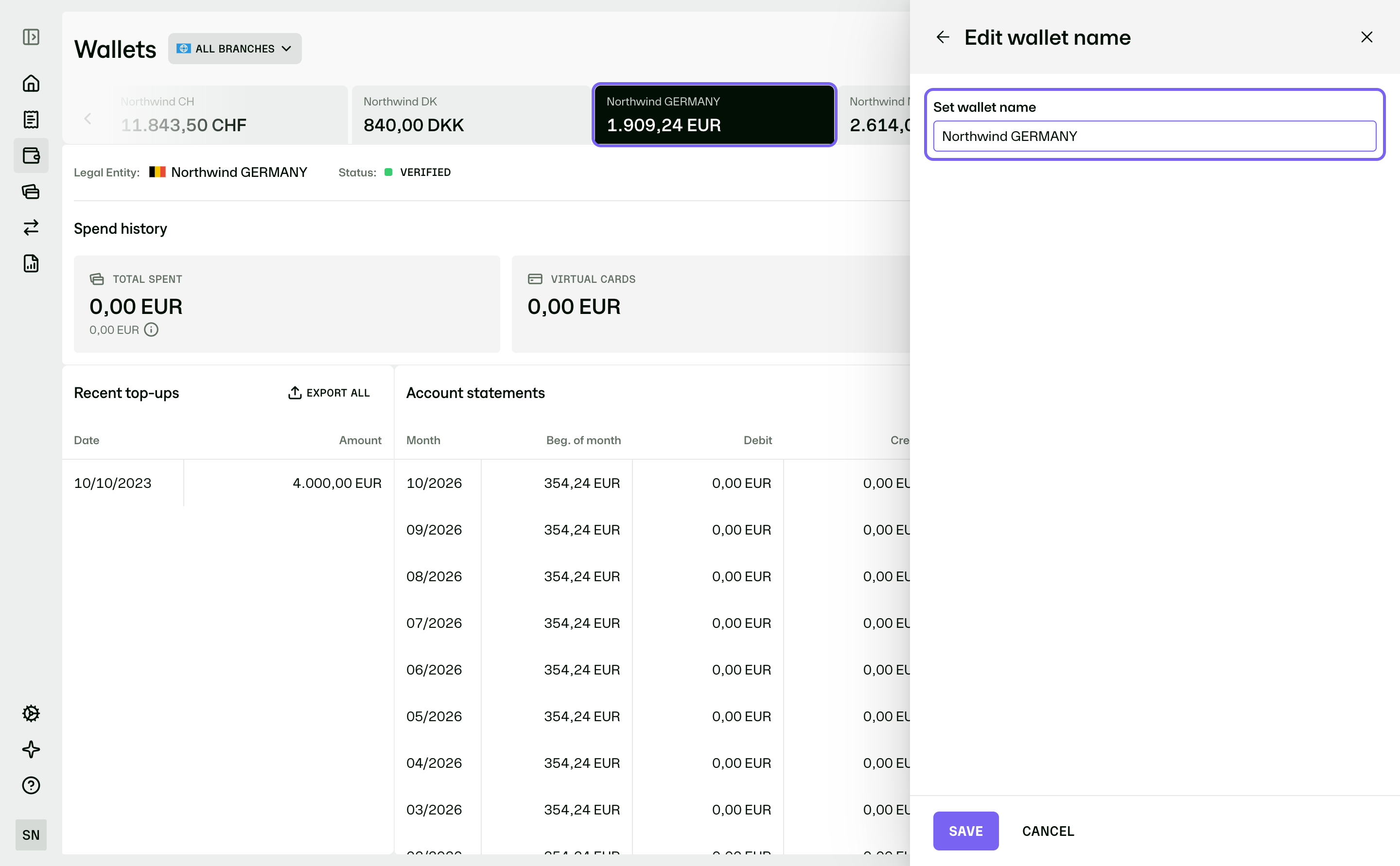Click Export All for recent top-ups

coord(329,393)
